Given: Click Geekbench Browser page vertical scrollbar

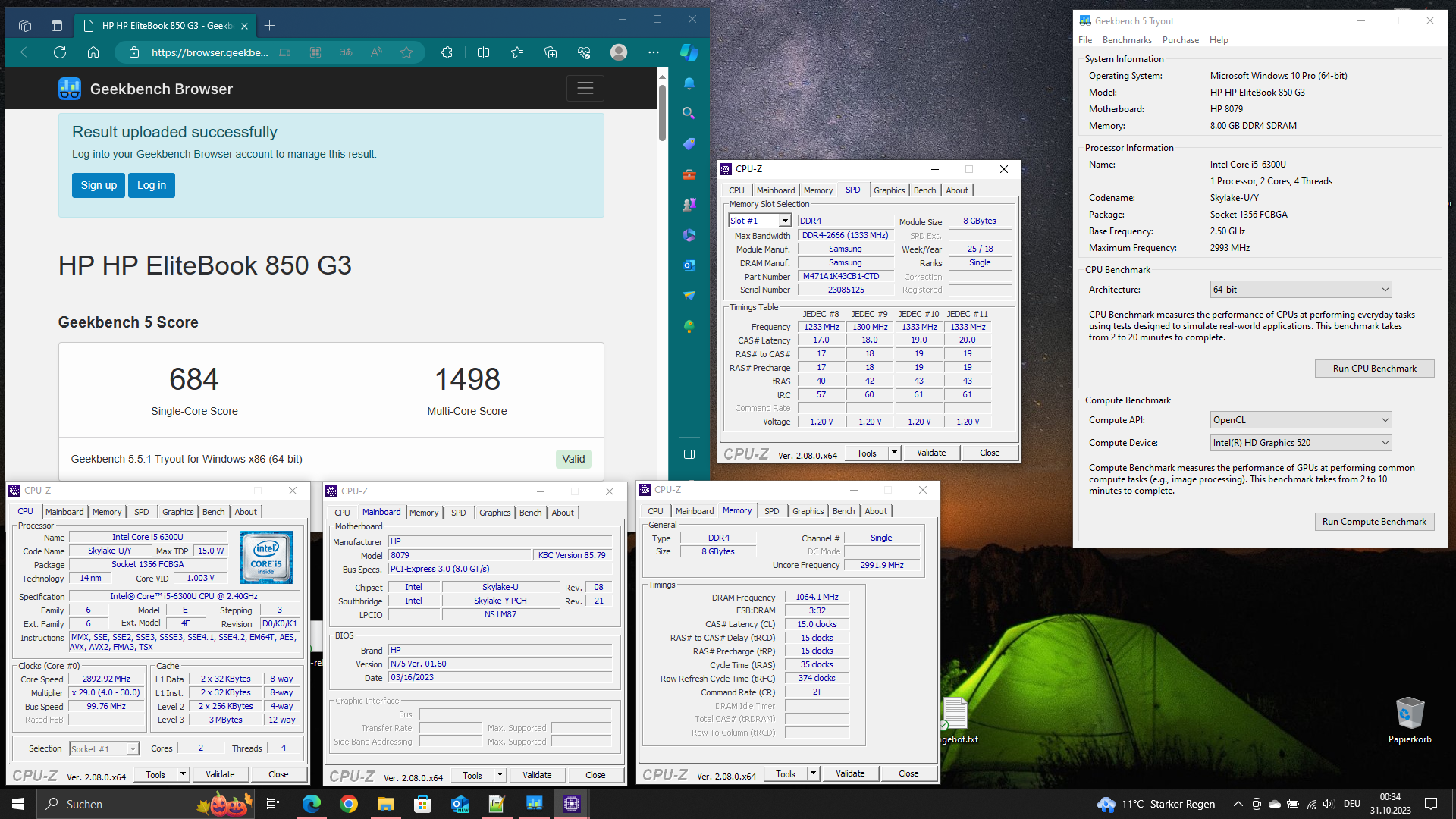Looking at the screenshot, I should tap(662, 112).
